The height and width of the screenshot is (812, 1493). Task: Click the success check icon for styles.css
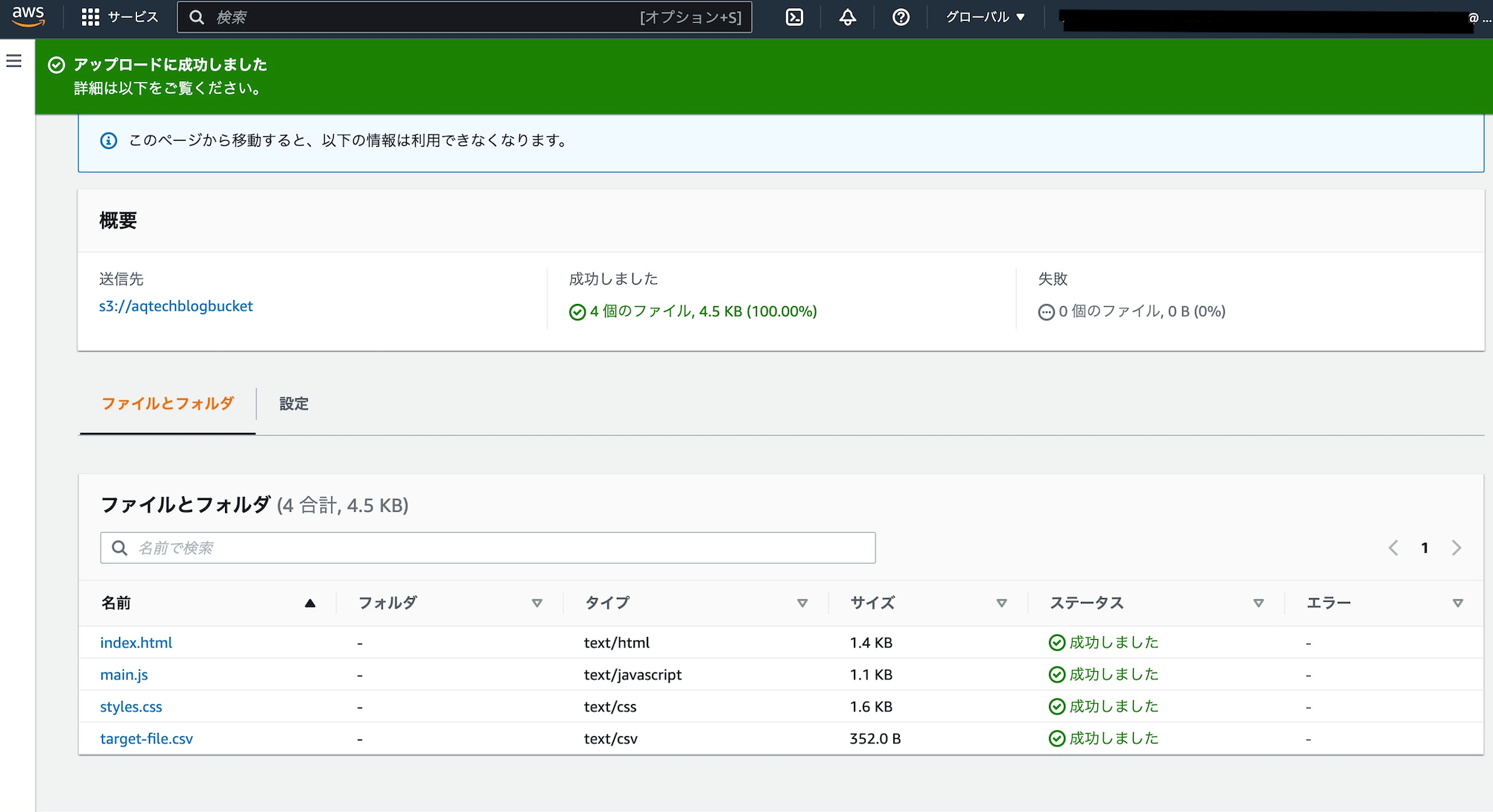tap(1056, 707)
